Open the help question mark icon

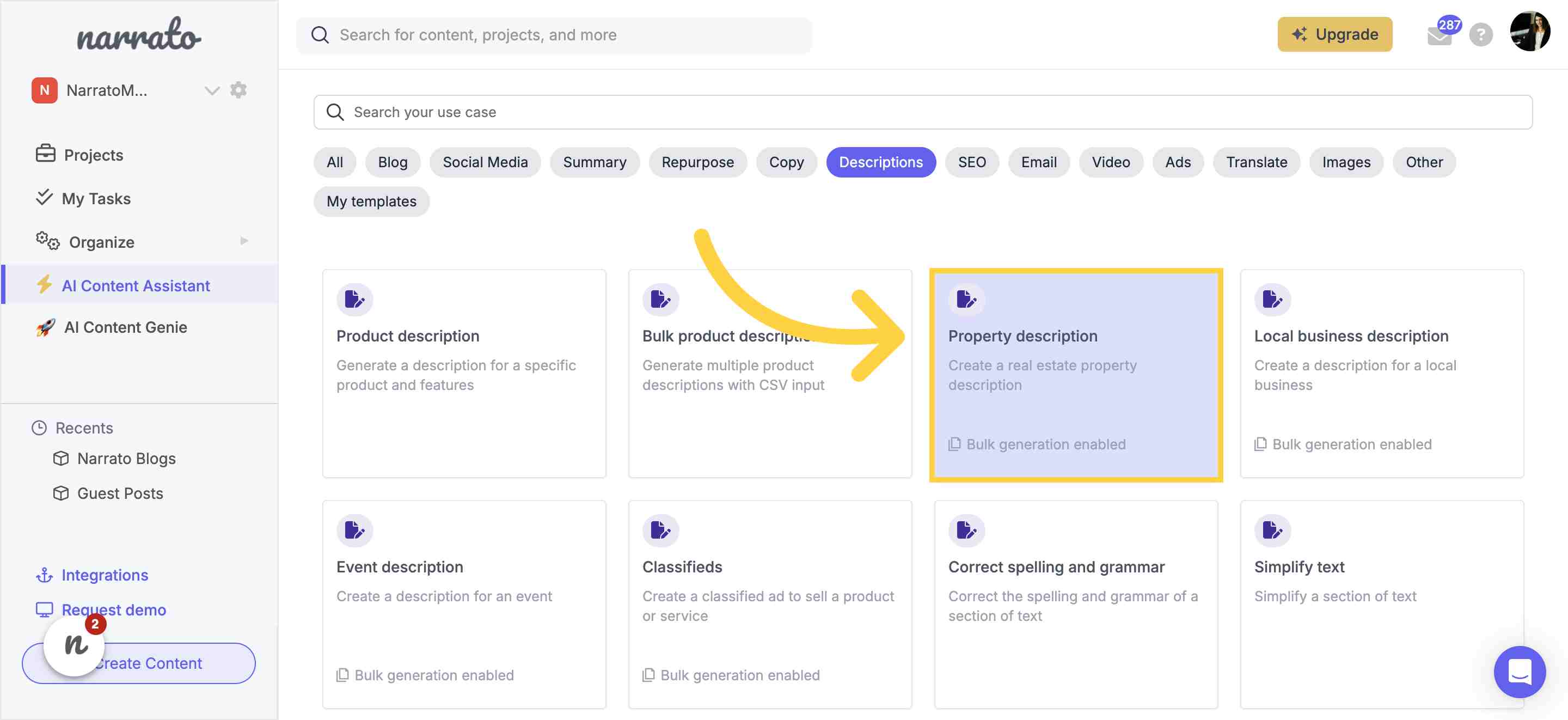(x=1480, y=35)
